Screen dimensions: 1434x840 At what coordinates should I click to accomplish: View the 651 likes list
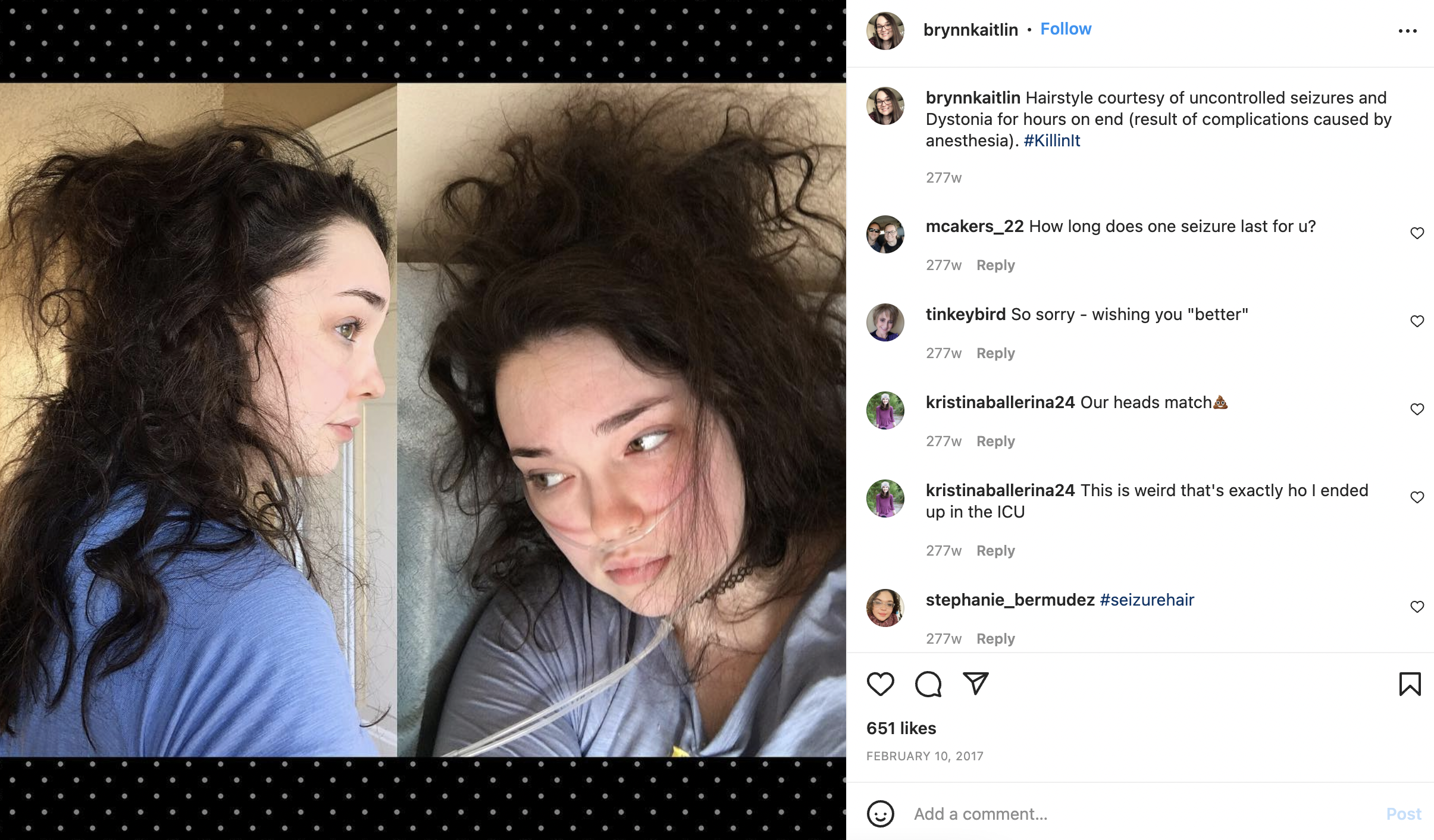pos(901,728)
